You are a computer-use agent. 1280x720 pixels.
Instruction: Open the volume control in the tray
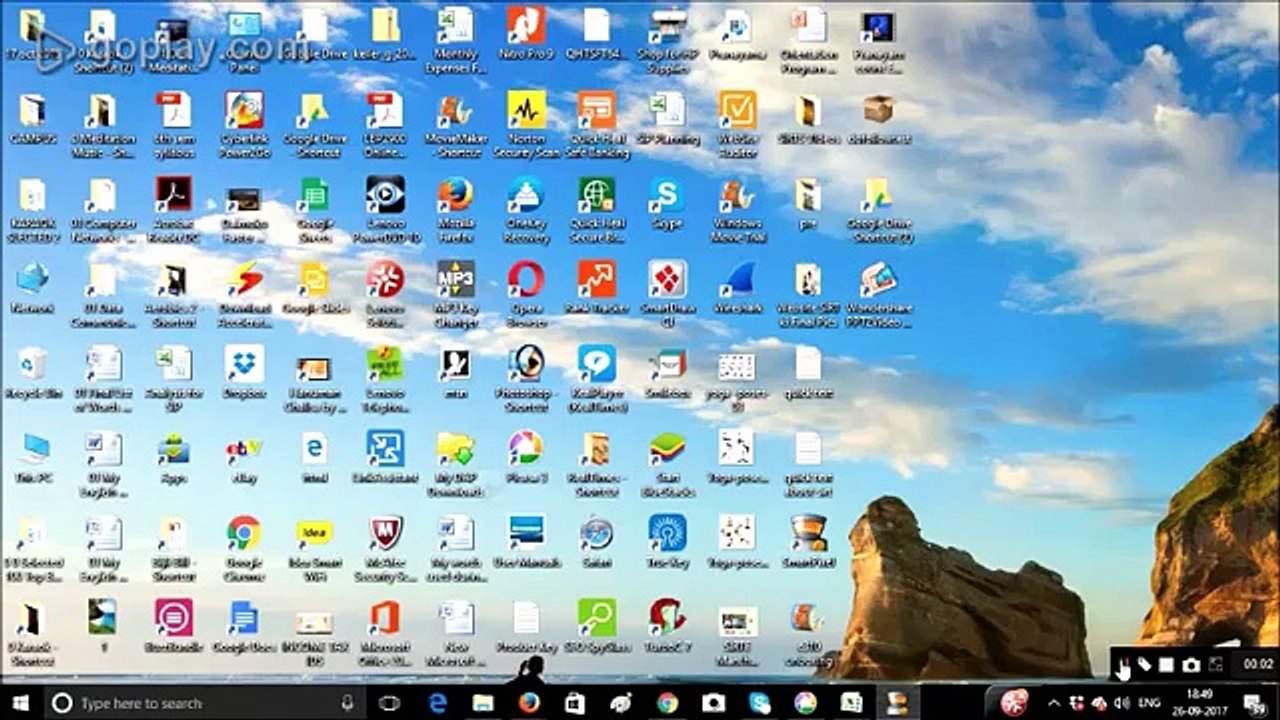coord(1123,704)
